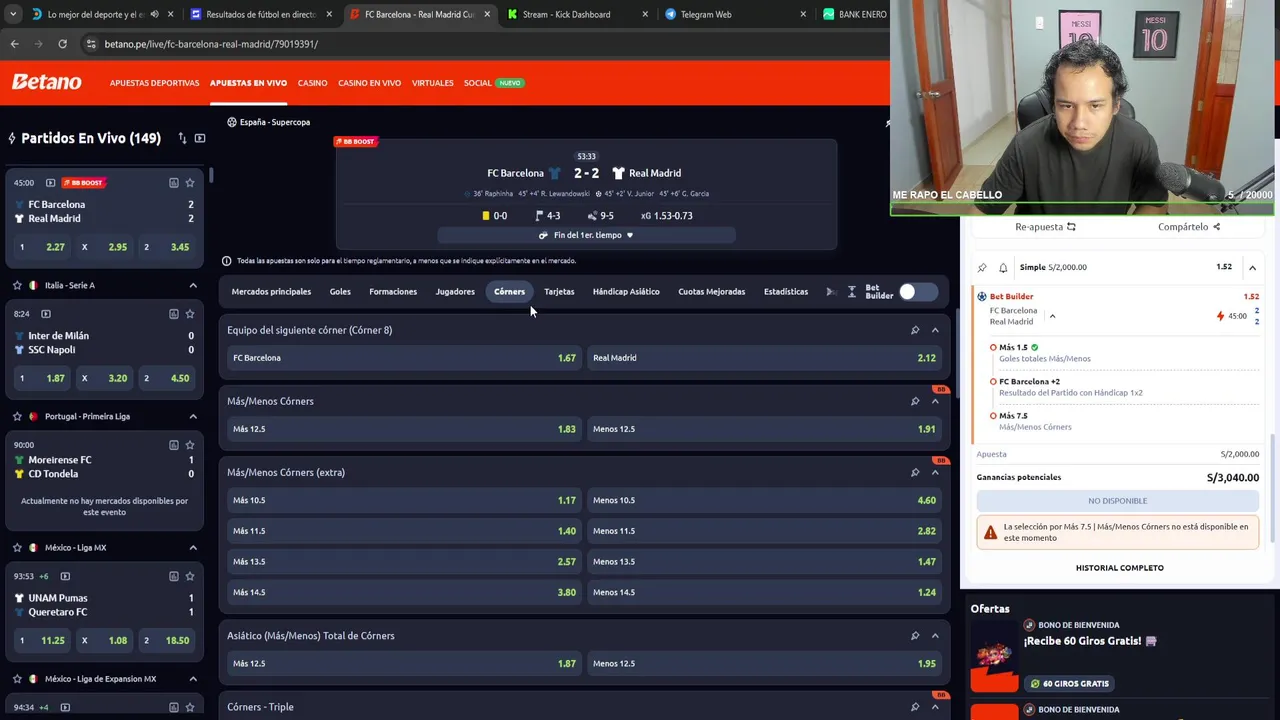Click the Re-apuesta button

1045,227
